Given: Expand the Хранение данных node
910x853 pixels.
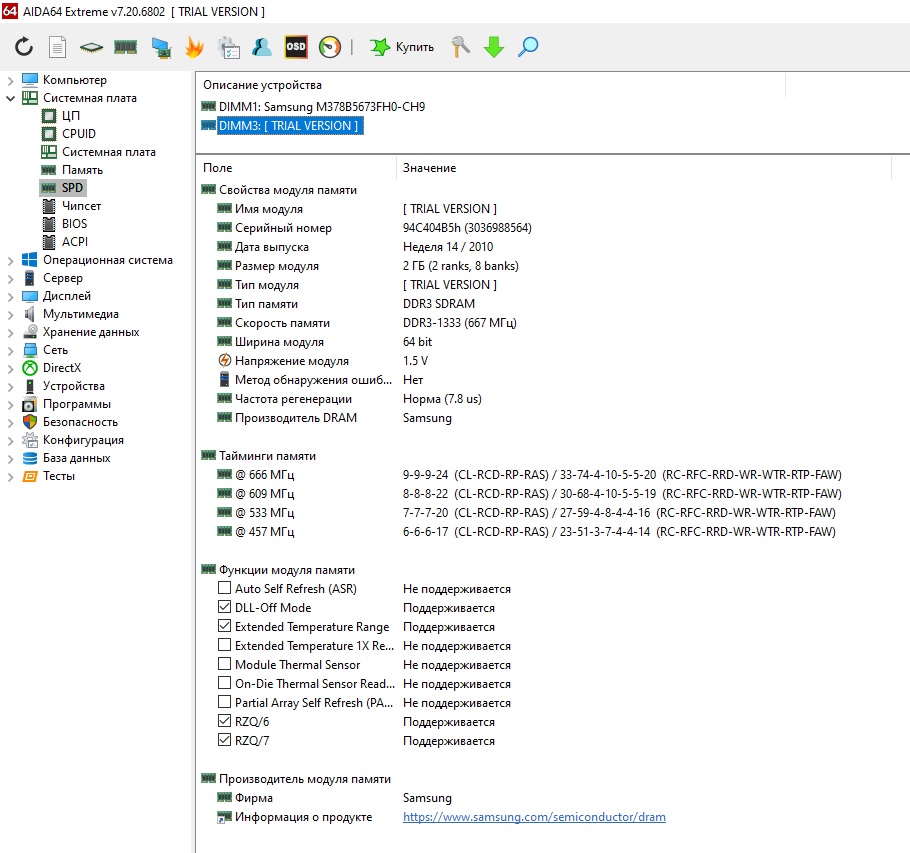Looking at the screenshot, I should [10, 332].
